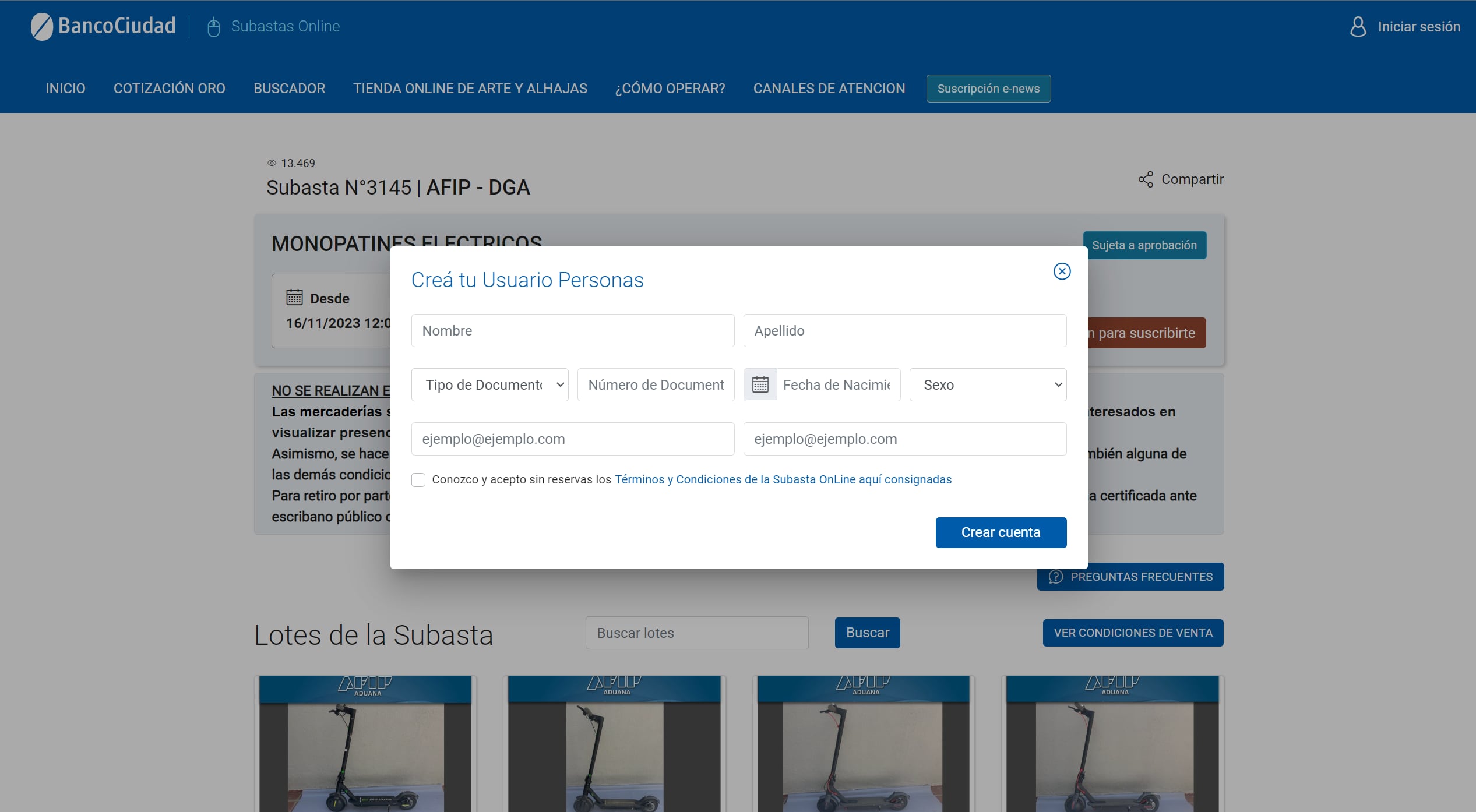Open the Términos y Condiciones link
Viewport: 1476px width, 812px height.
[783, 479]
